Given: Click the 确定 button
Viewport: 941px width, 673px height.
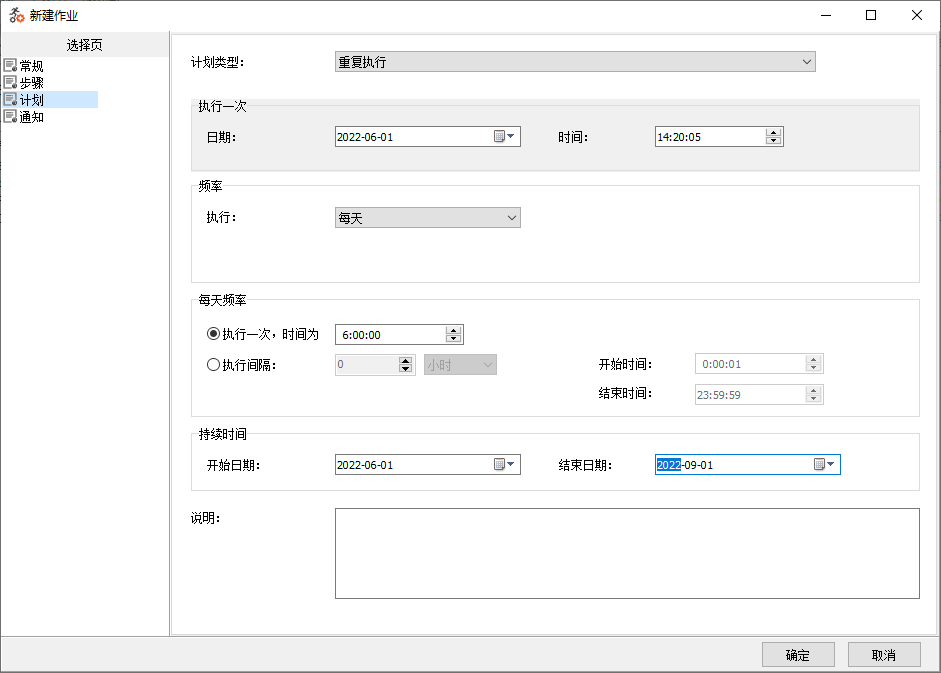Looking at the screenshot, I should point(798,654).
